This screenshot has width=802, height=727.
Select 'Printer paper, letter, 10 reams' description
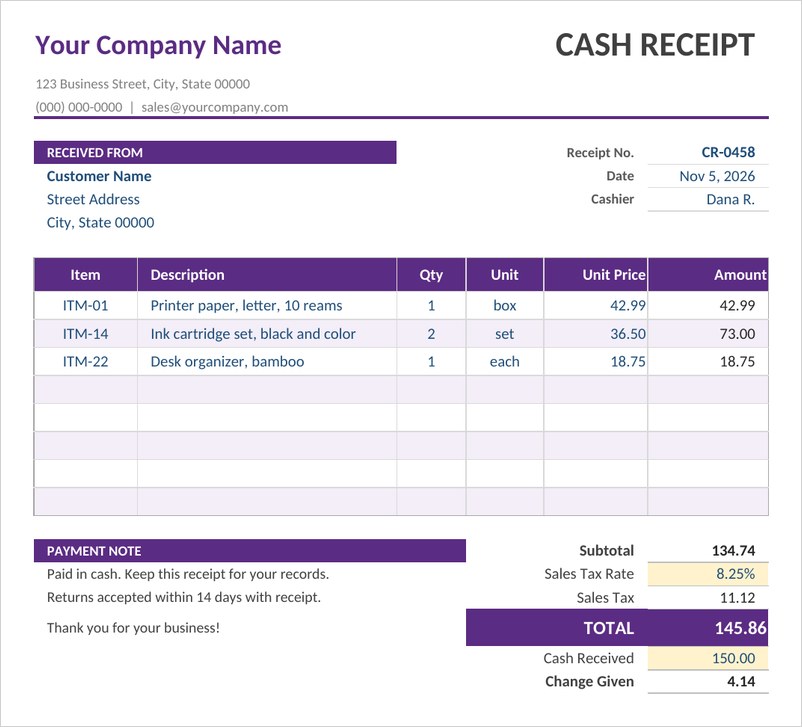pos(246,305)
